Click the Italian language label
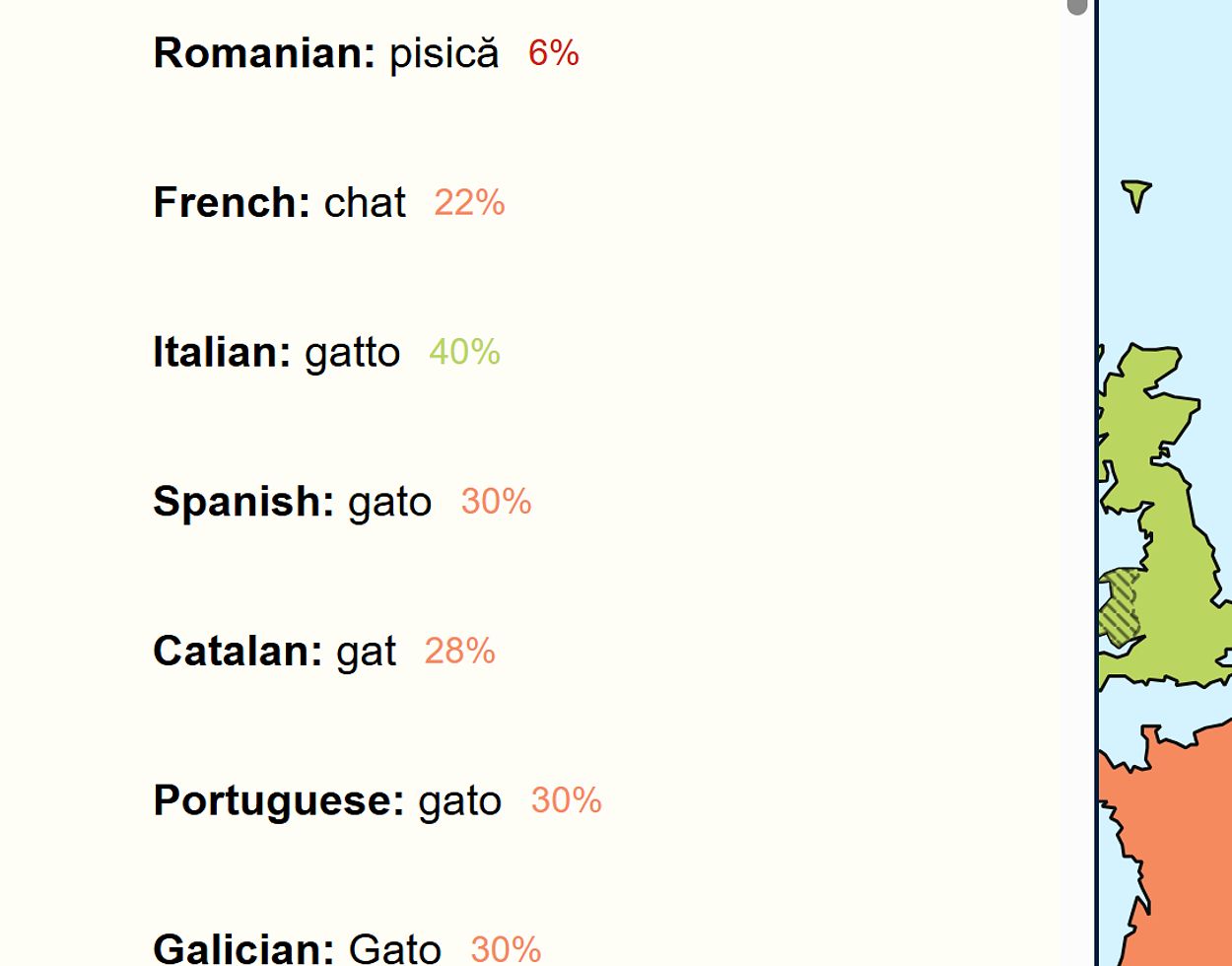 pyautogui.click(x=222, y=353)
